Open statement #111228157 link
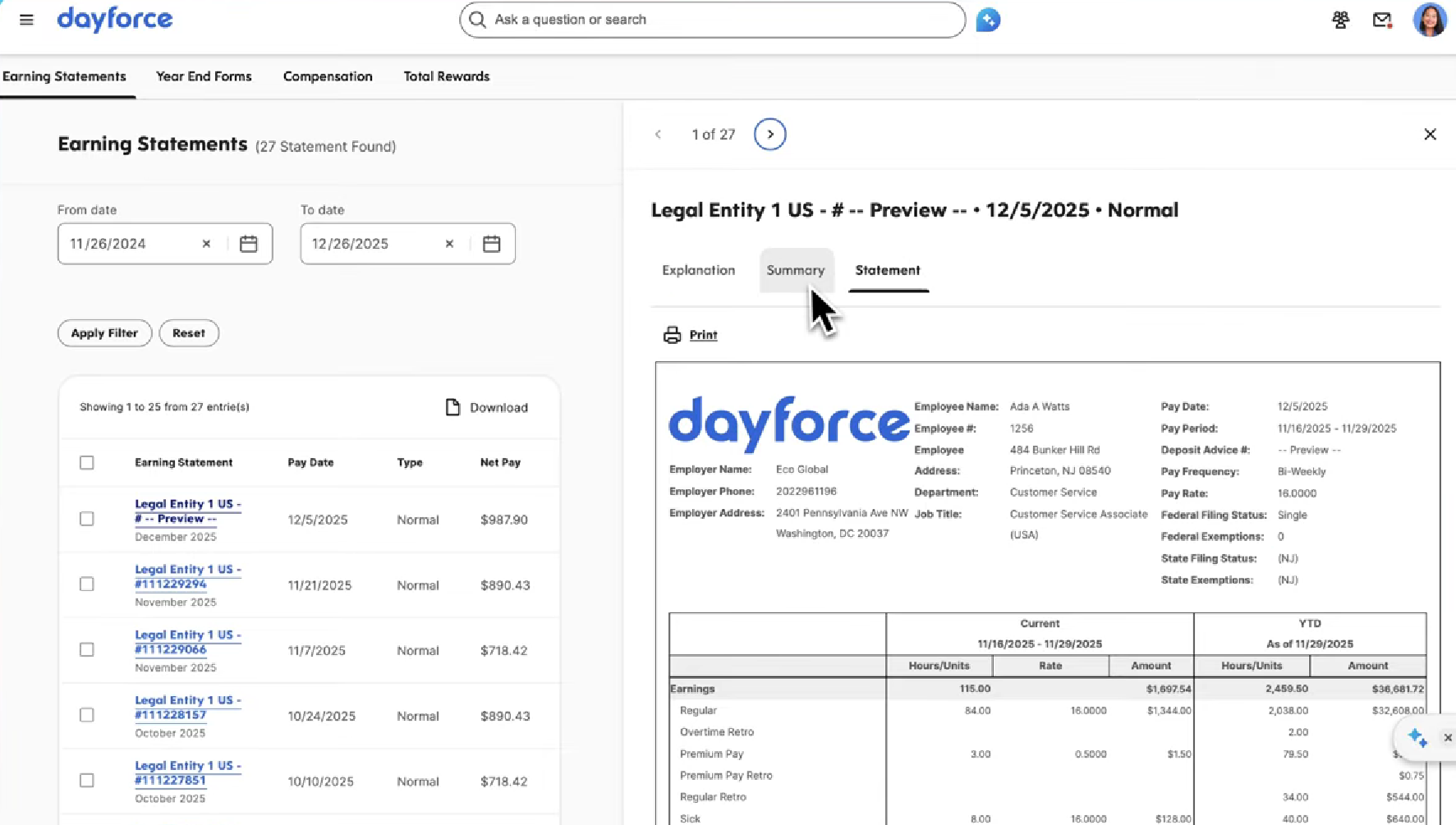 pos(188,708)
